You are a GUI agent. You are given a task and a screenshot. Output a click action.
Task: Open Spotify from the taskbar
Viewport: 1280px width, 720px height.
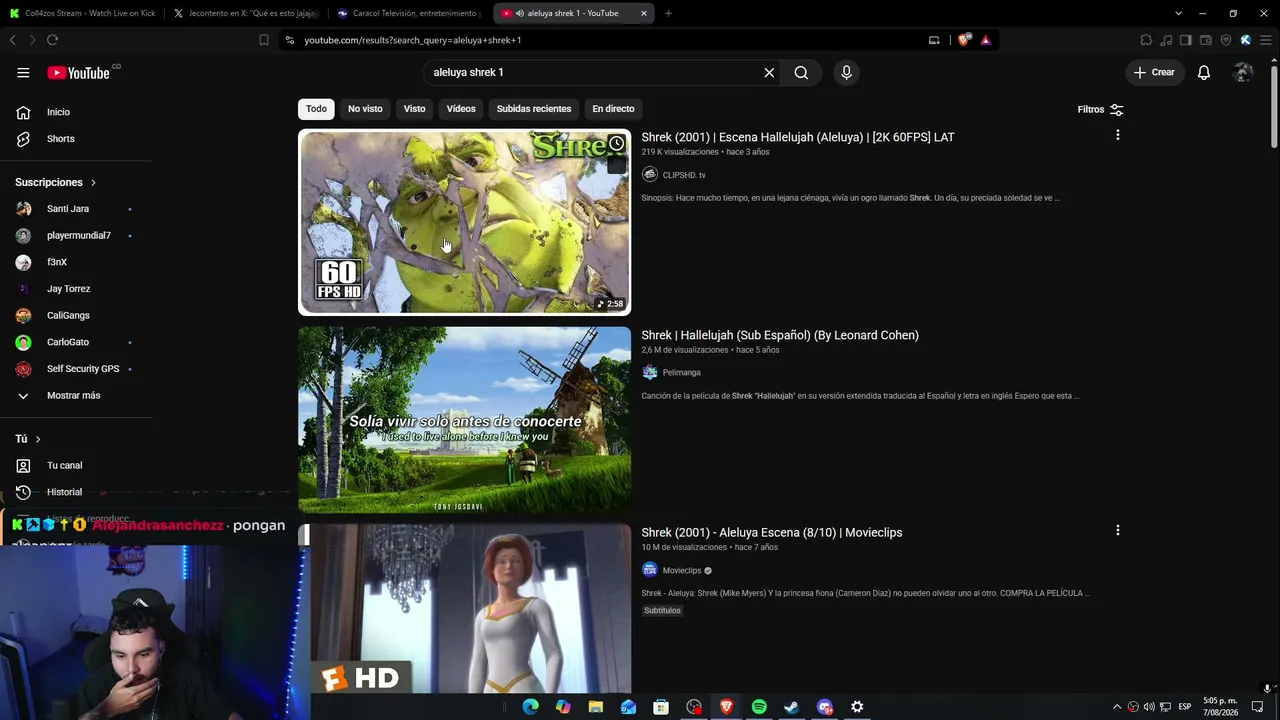pos(759,707)
